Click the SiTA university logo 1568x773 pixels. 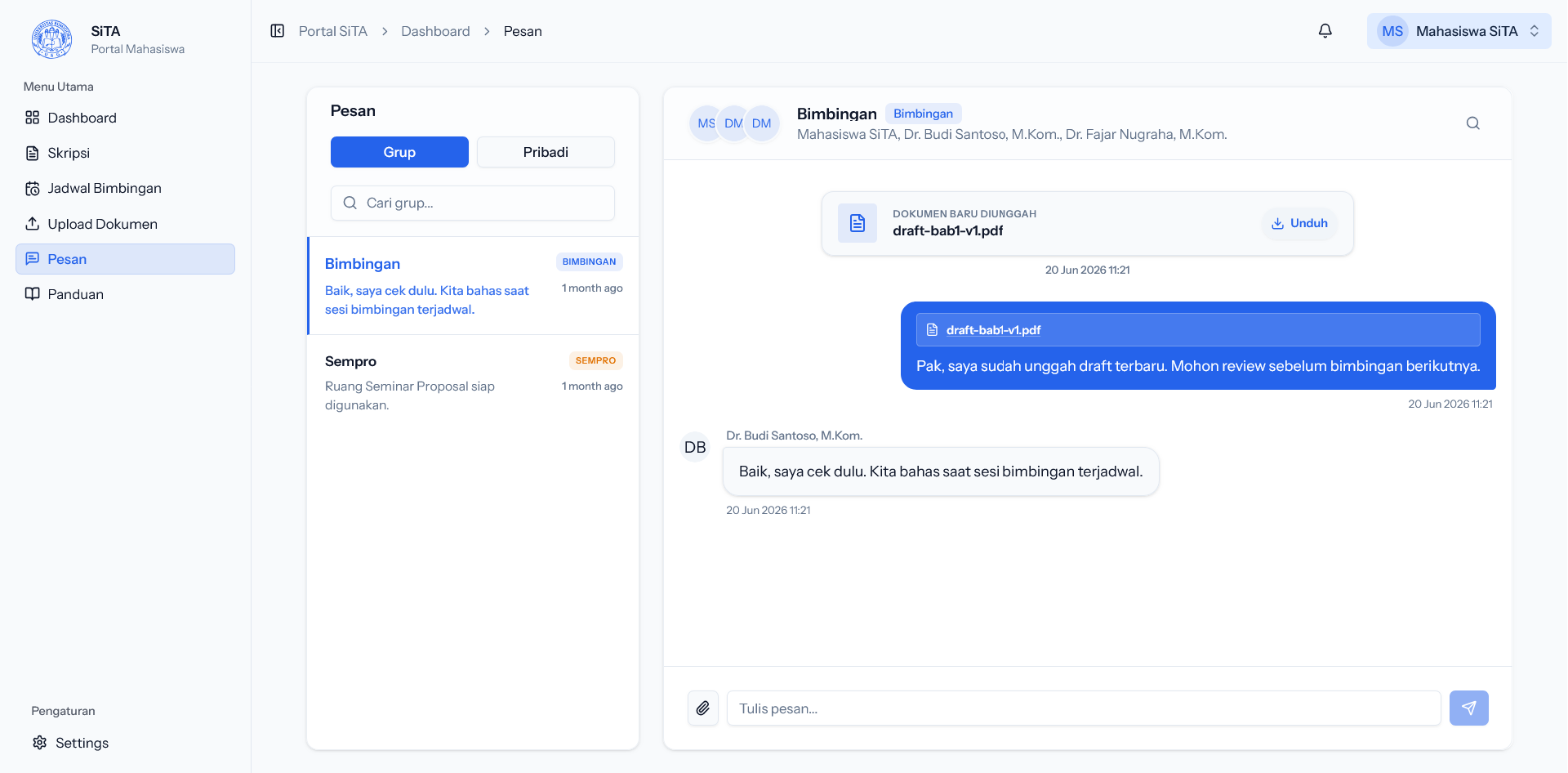pyautogui.click(x=51, y=39)
